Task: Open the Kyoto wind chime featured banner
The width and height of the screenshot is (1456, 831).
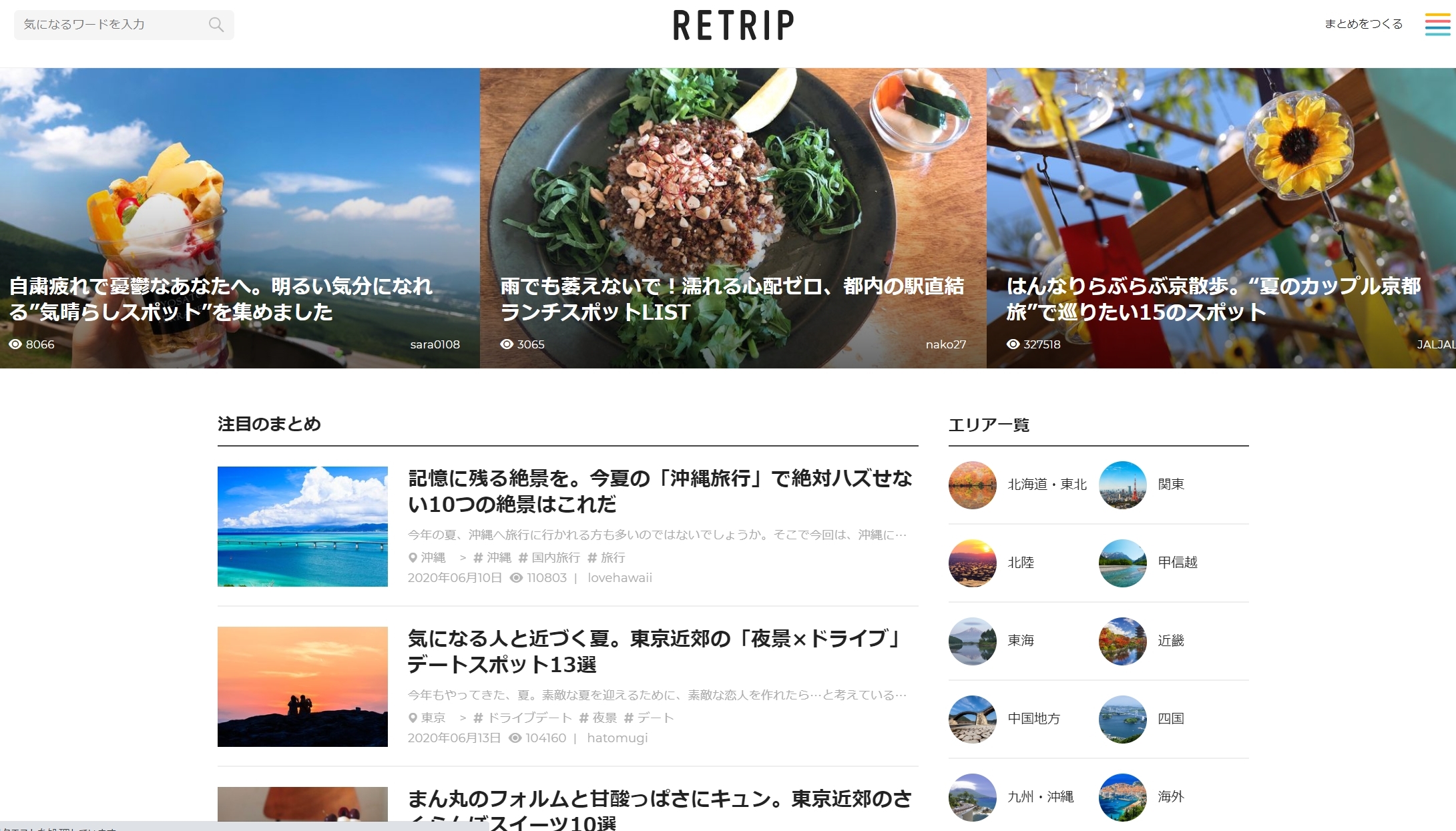Action: tap(1221, 218)
